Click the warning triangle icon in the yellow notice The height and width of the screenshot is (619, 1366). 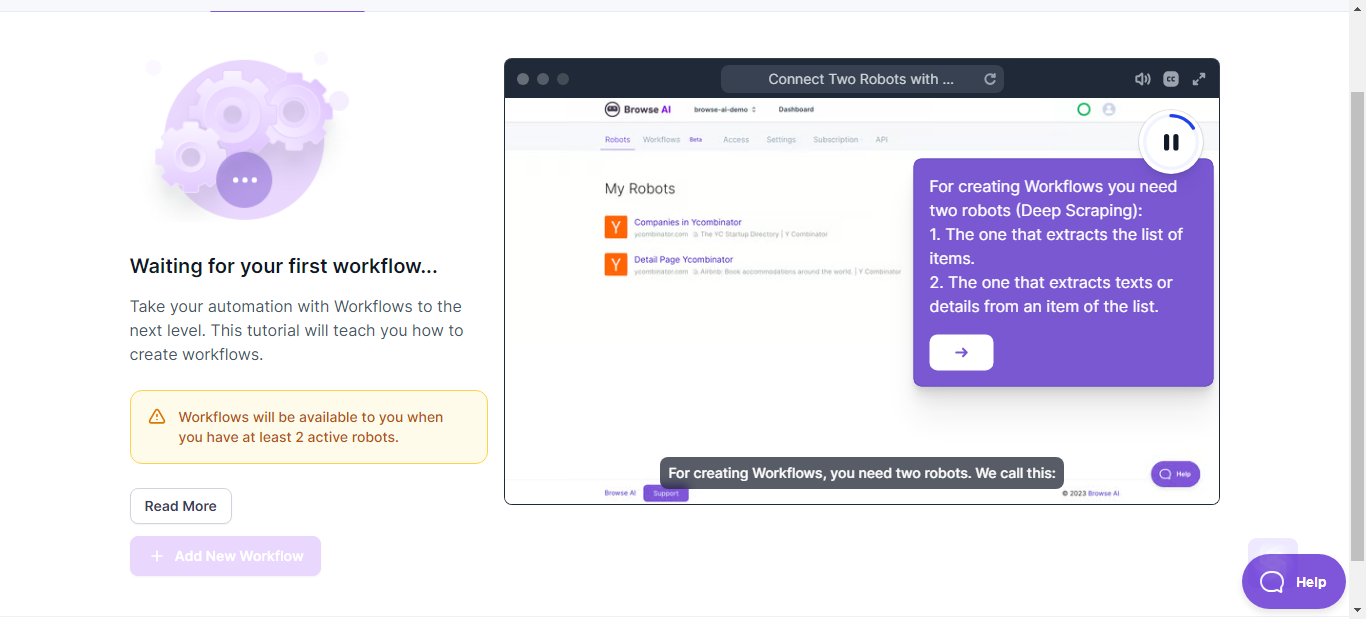[157, 417]
